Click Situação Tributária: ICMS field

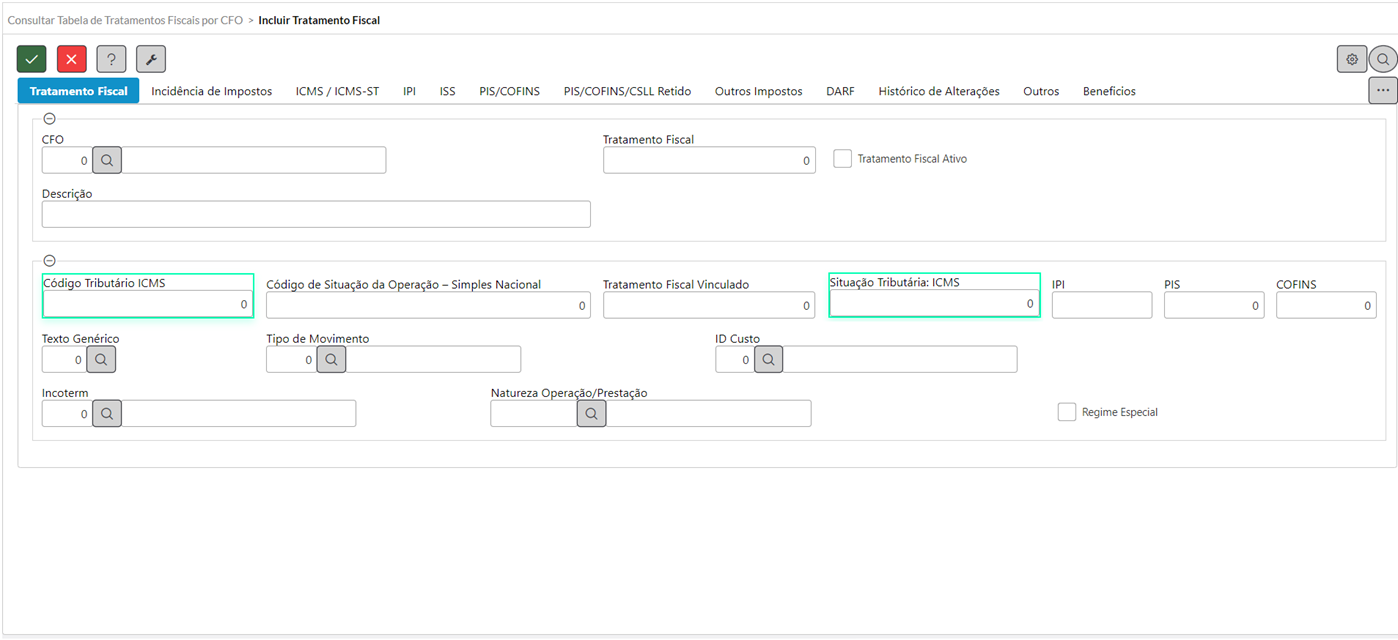(x=934, y=303)
